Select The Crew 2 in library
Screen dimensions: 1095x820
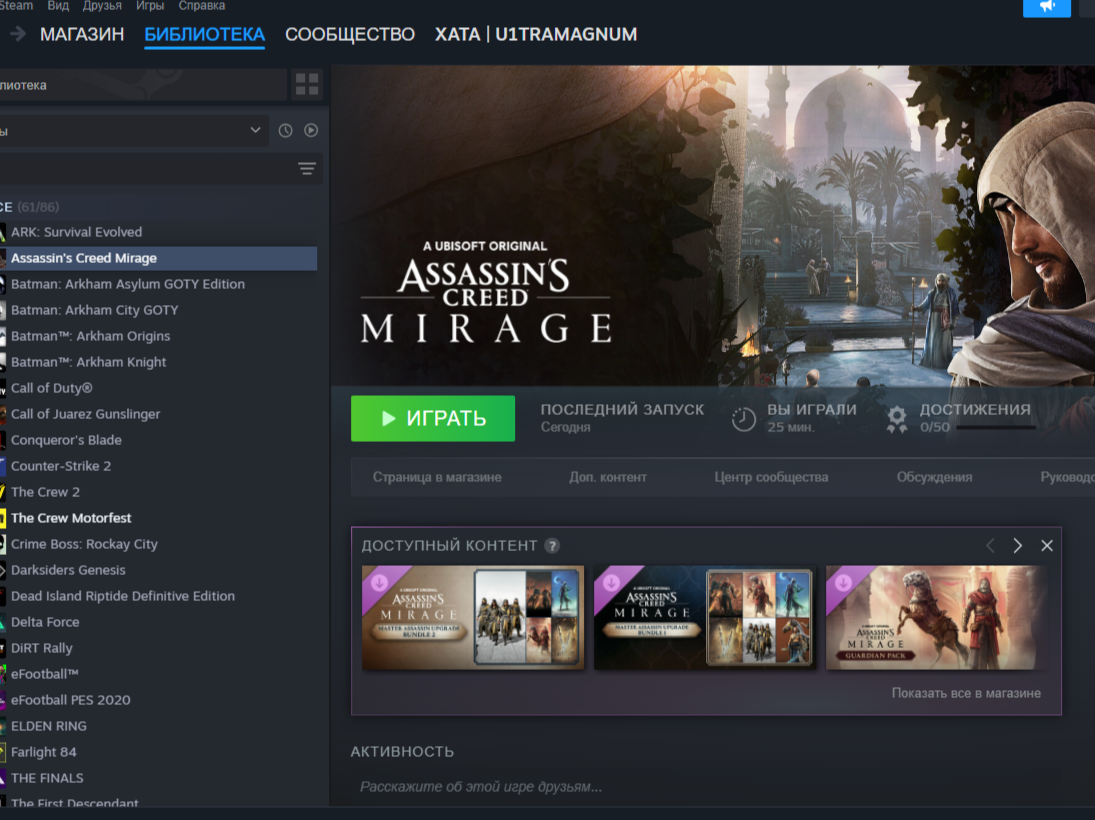(x=159, y=492)
